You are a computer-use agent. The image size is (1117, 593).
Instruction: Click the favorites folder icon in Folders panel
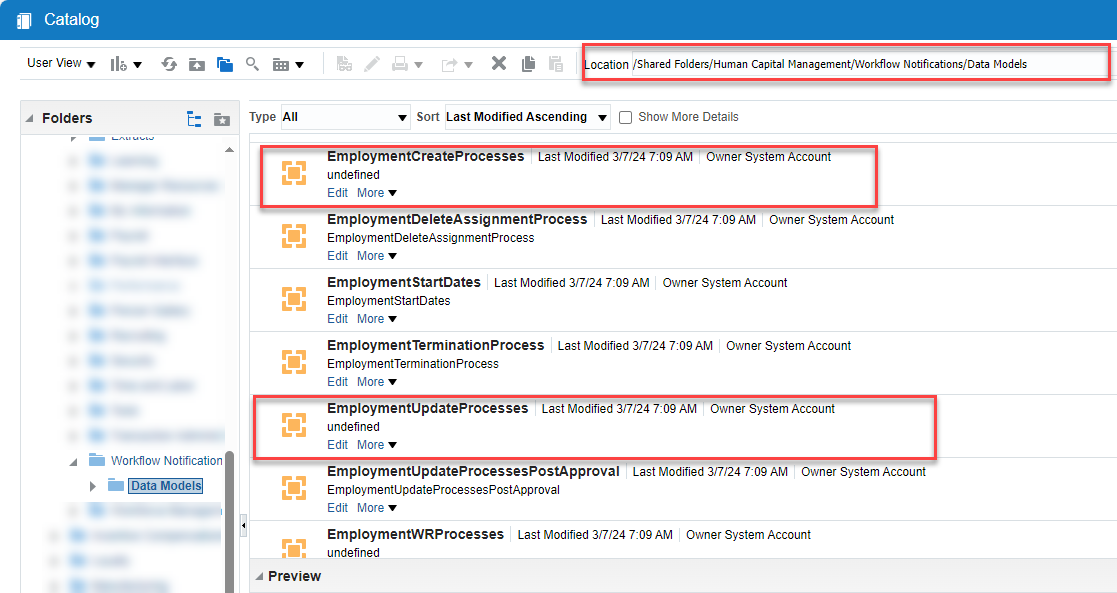point(222,117)
